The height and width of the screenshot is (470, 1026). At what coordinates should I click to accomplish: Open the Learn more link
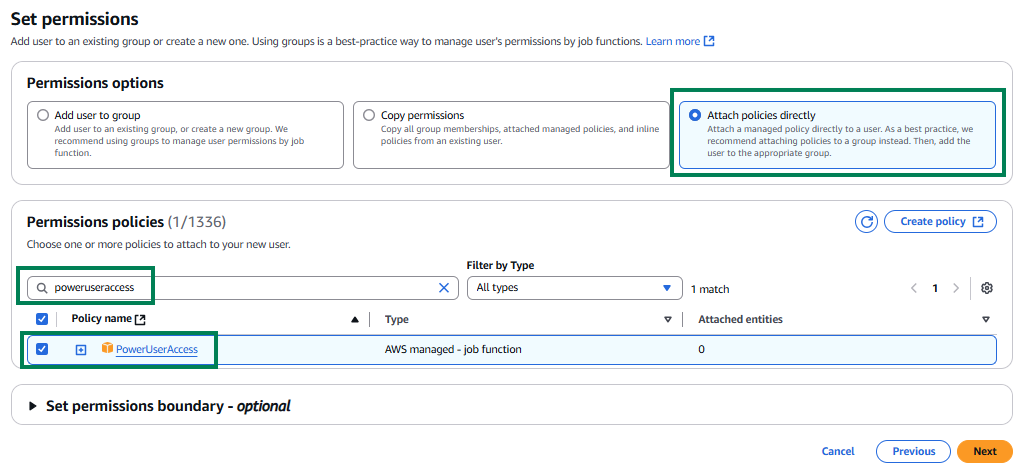680,41
